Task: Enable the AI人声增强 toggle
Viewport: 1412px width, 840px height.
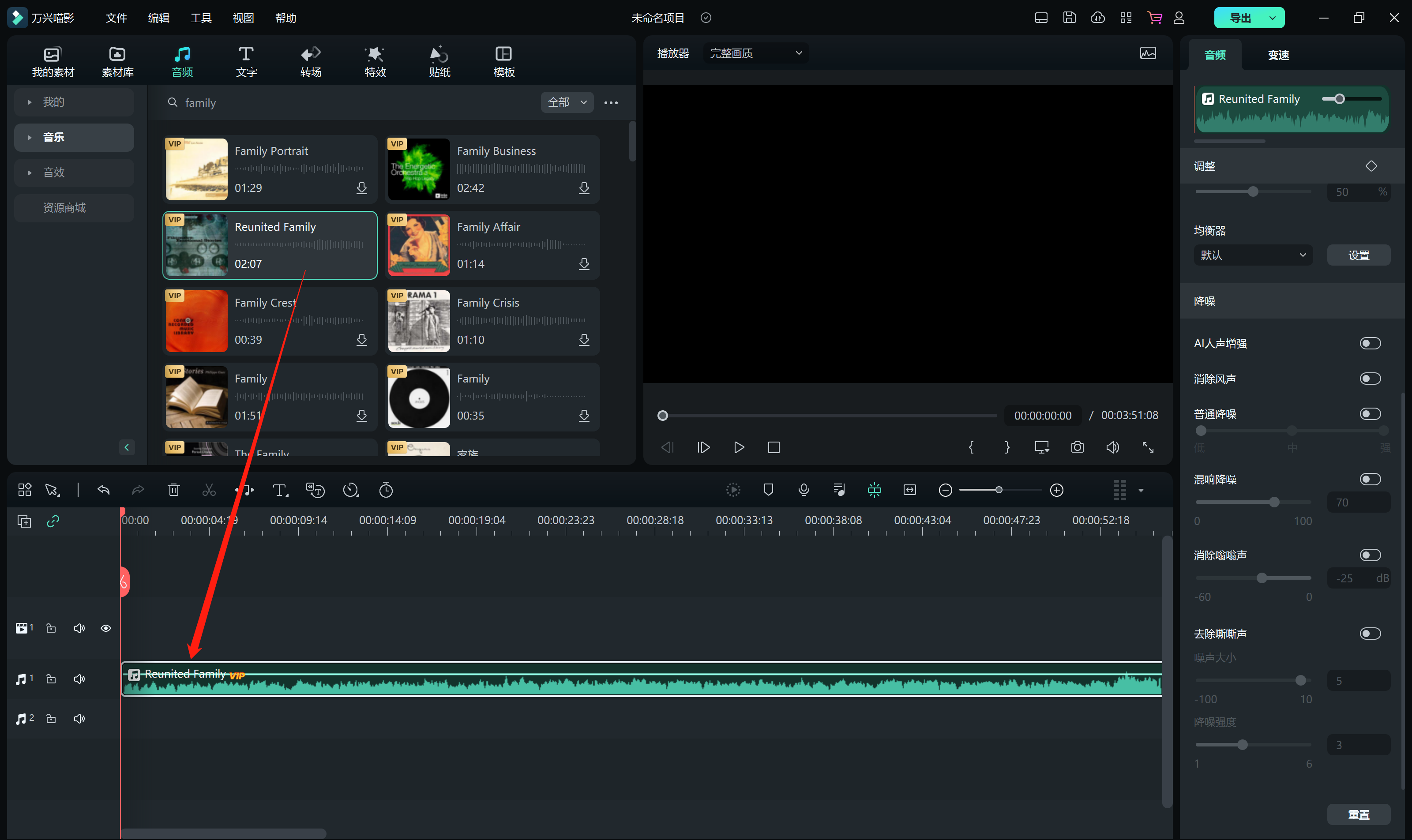Action: 1370,344
